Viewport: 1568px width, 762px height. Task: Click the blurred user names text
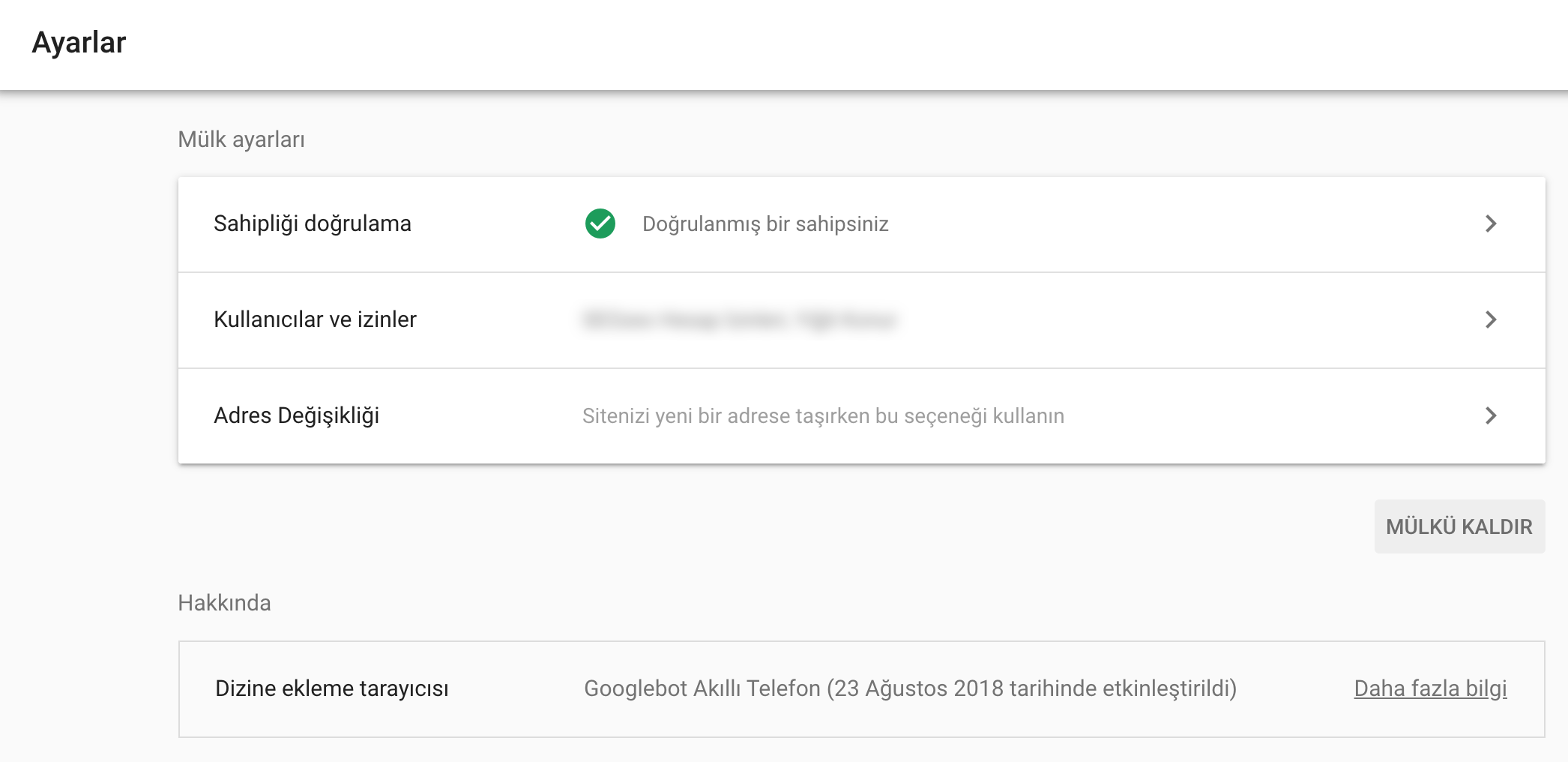tap(739, 320)
